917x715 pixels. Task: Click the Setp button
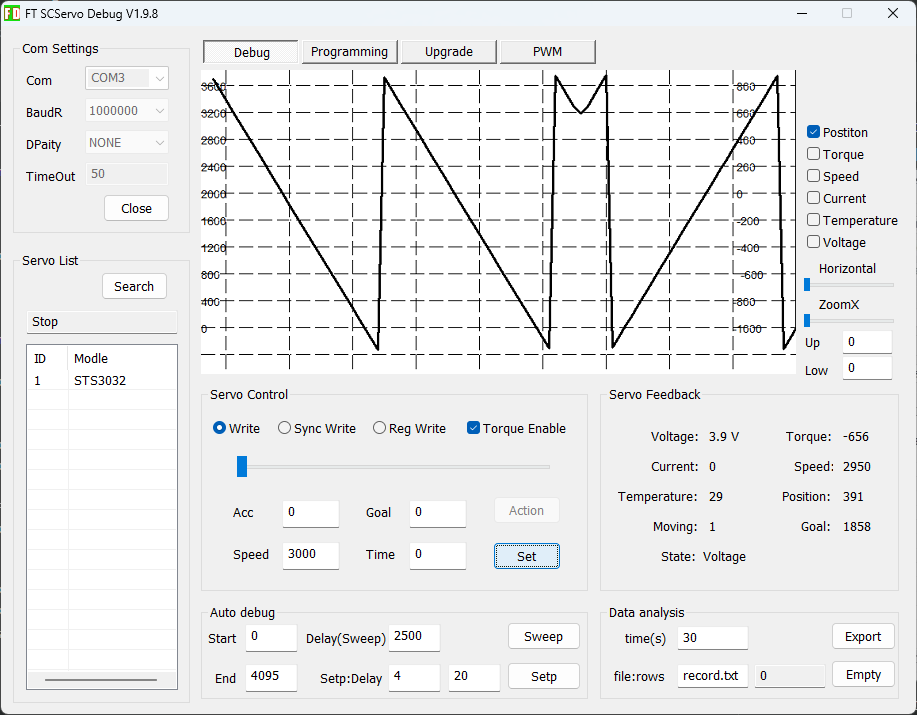tap(543, 676)
